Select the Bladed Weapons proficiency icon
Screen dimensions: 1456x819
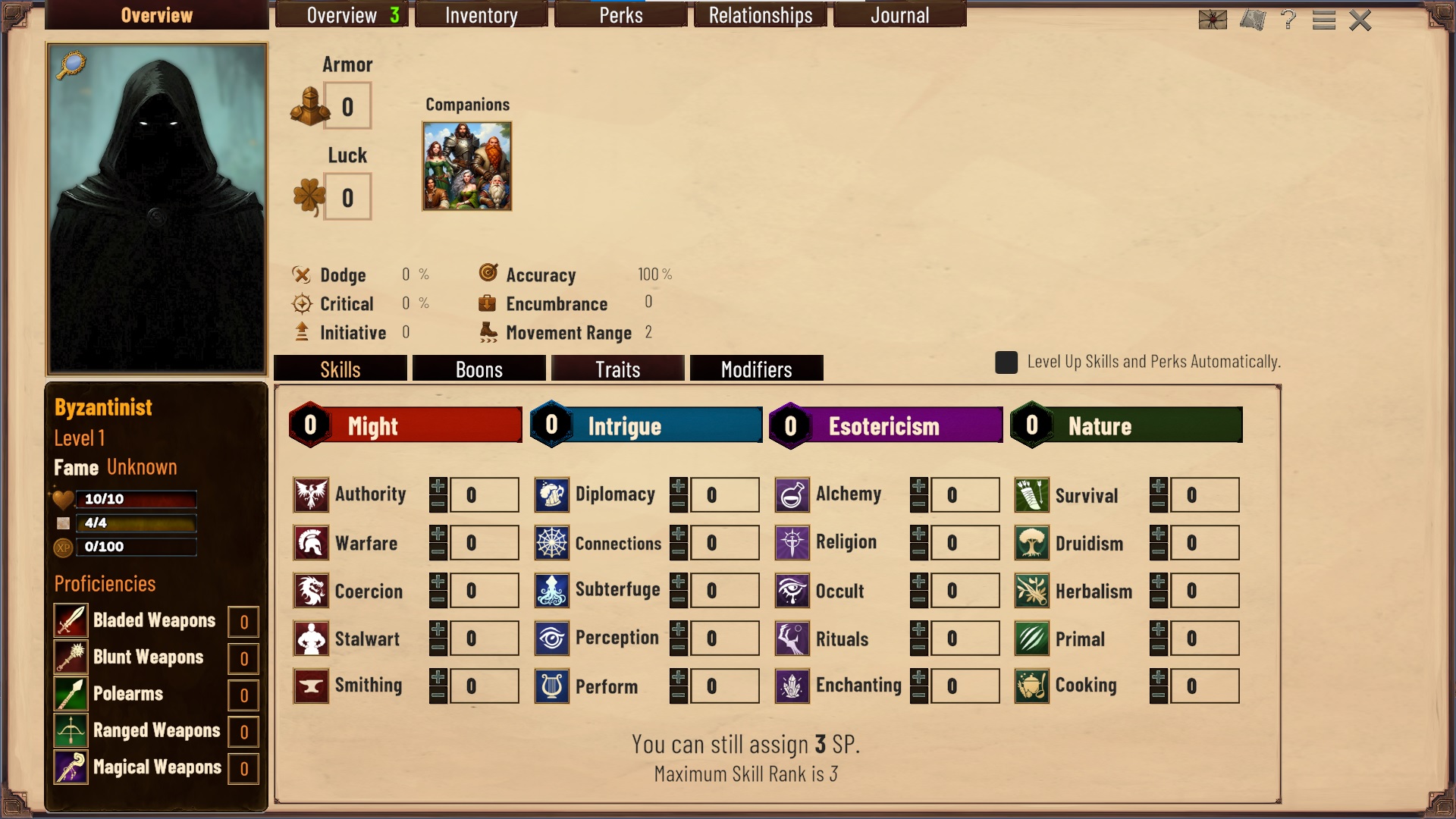(71, 620)
